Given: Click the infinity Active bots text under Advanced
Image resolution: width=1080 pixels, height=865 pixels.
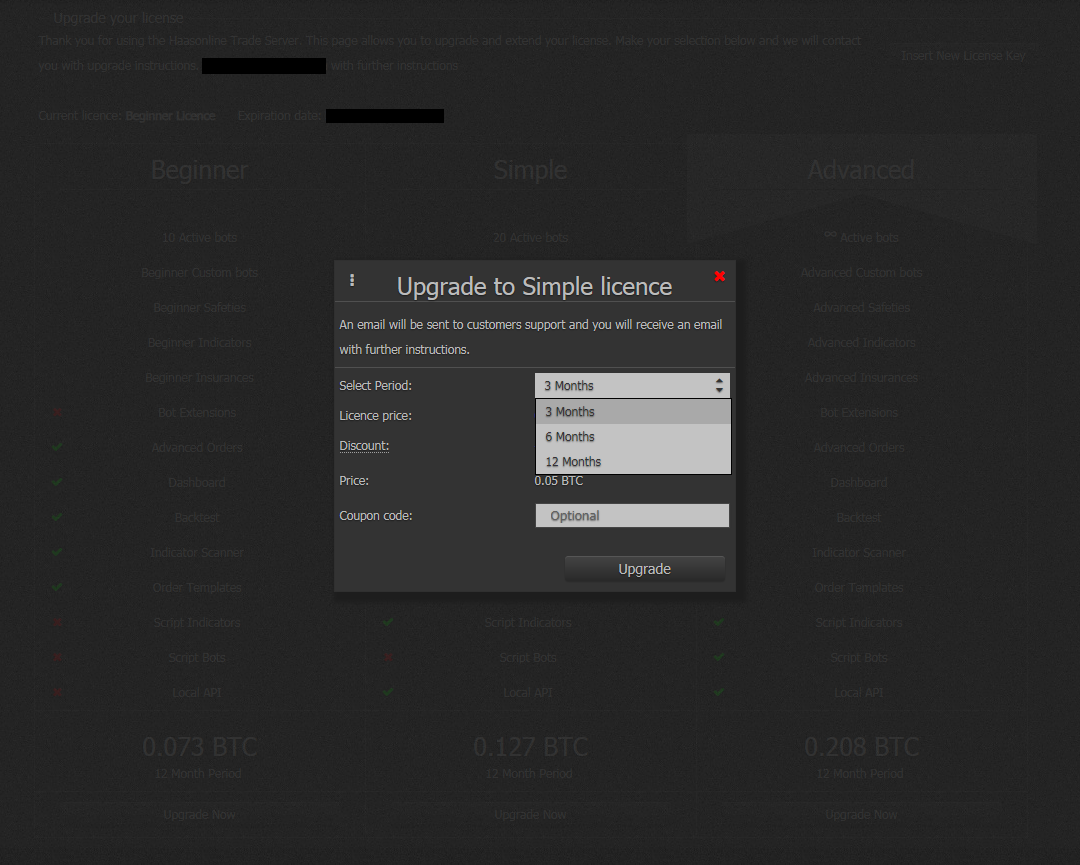Looking at the screenshot, I should pyautogui.click(x=862, y=238).
